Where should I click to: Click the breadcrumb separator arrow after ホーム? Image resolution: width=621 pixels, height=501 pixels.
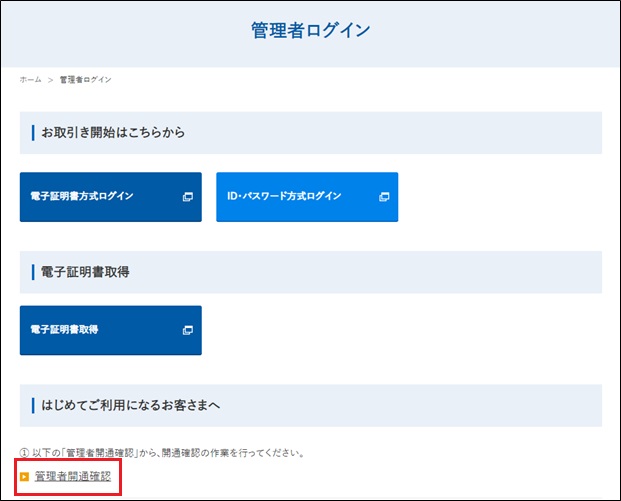(x=50, y=79)
